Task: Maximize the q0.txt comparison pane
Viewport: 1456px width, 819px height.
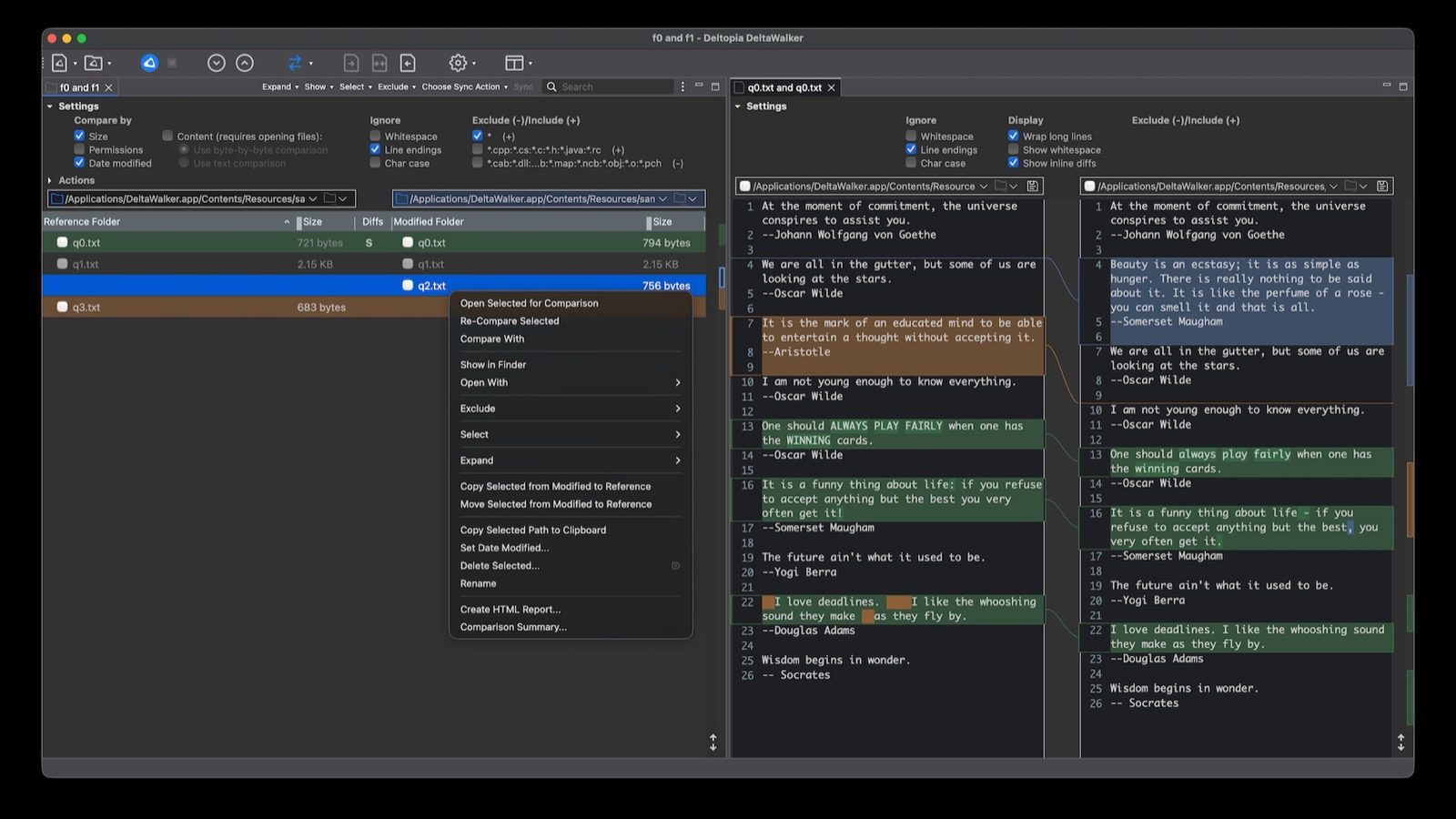Action: [1403, 86]
